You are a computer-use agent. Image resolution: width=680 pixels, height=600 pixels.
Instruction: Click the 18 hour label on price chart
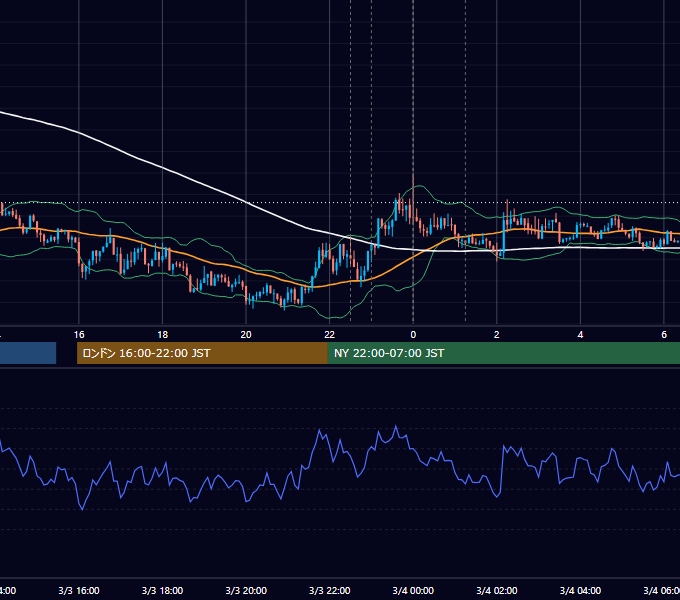pyautogui.click(x=163, y=335)
